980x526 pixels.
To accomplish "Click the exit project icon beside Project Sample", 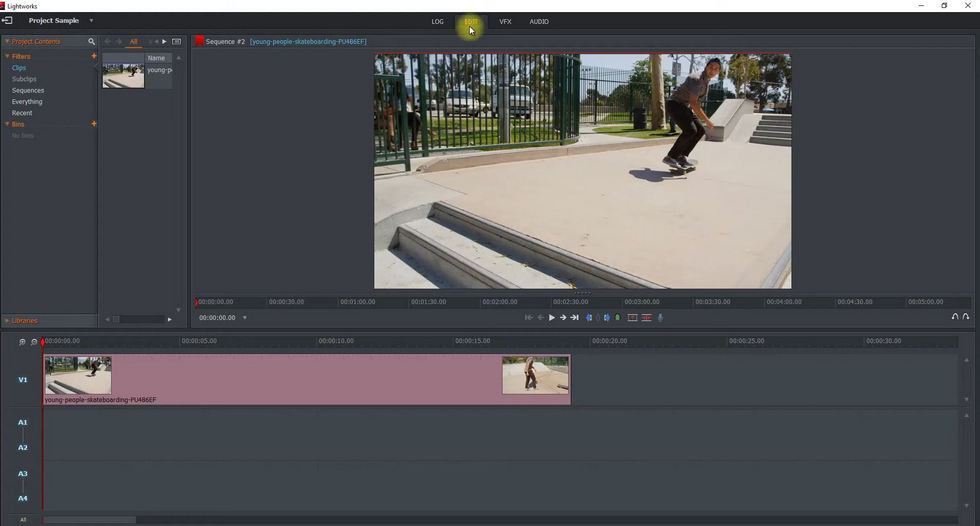I will coord(7,21).
